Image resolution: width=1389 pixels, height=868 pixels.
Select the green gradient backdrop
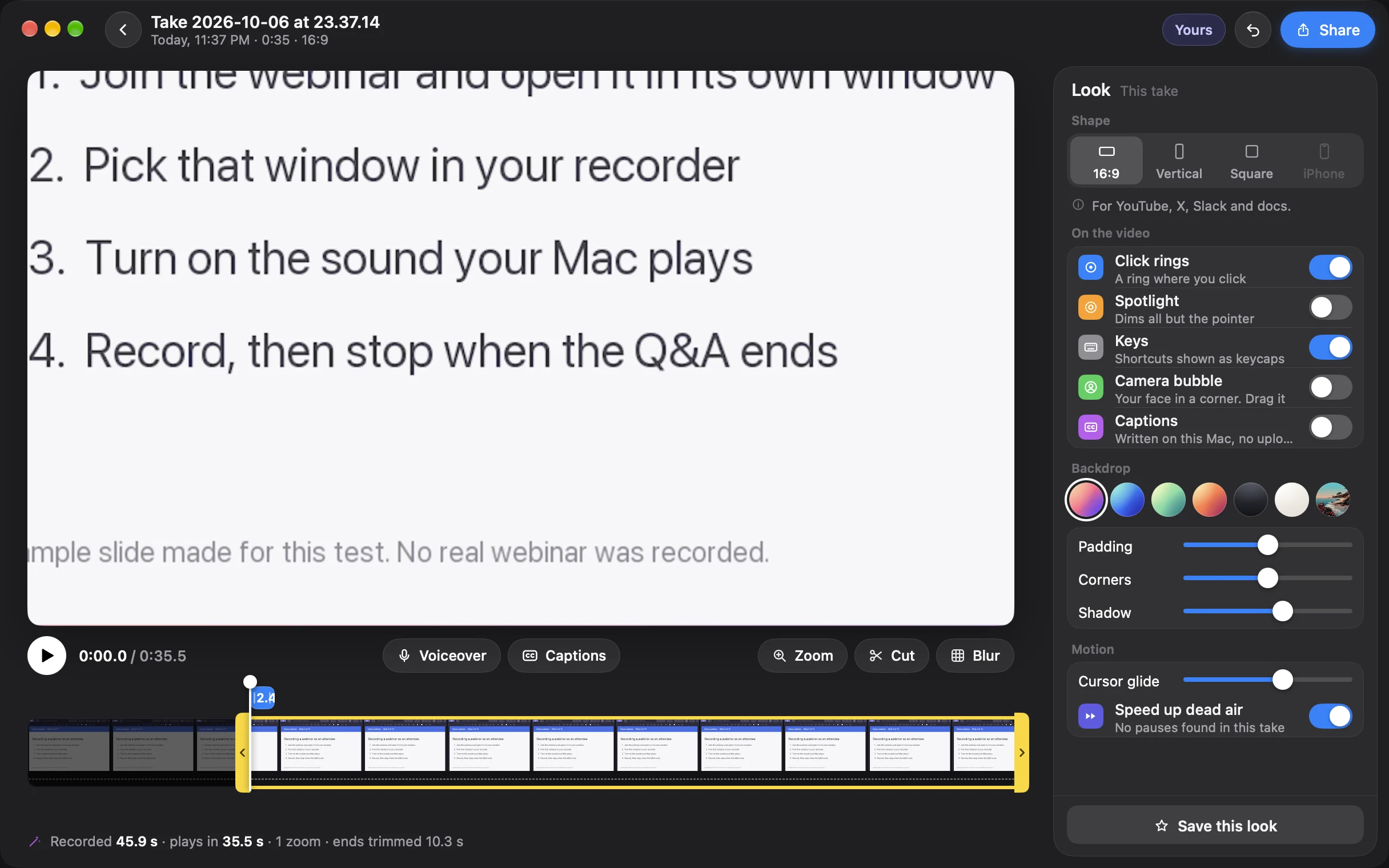[x=1168, y=500]
